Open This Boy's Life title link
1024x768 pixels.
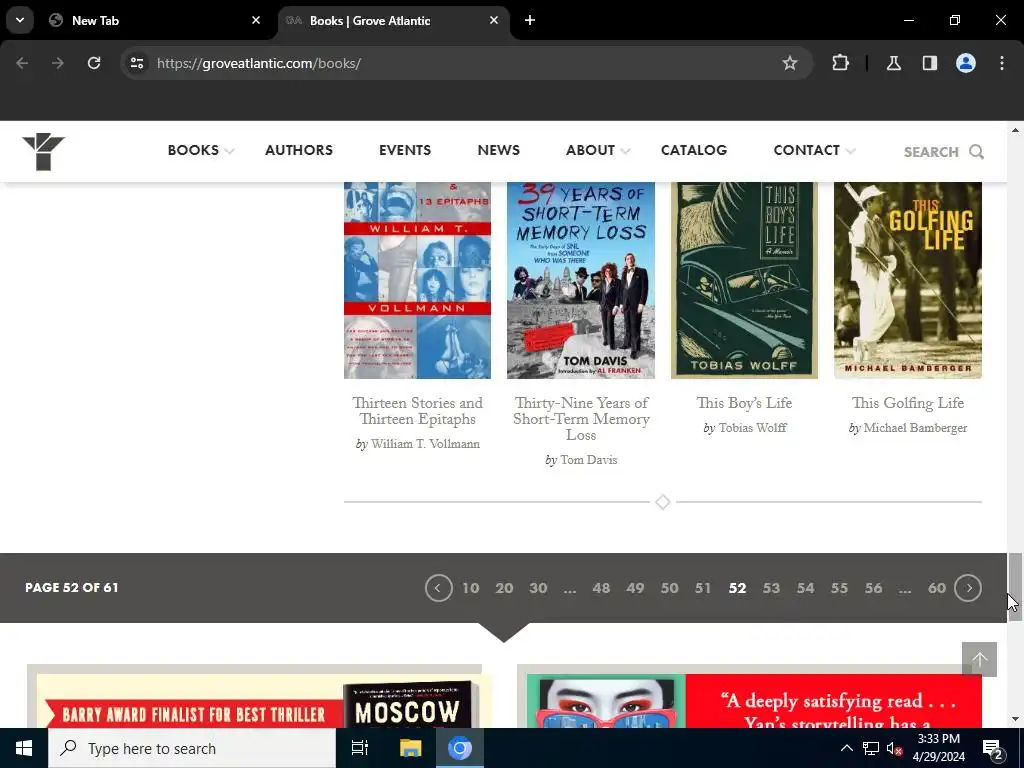[x=744, y=403]
